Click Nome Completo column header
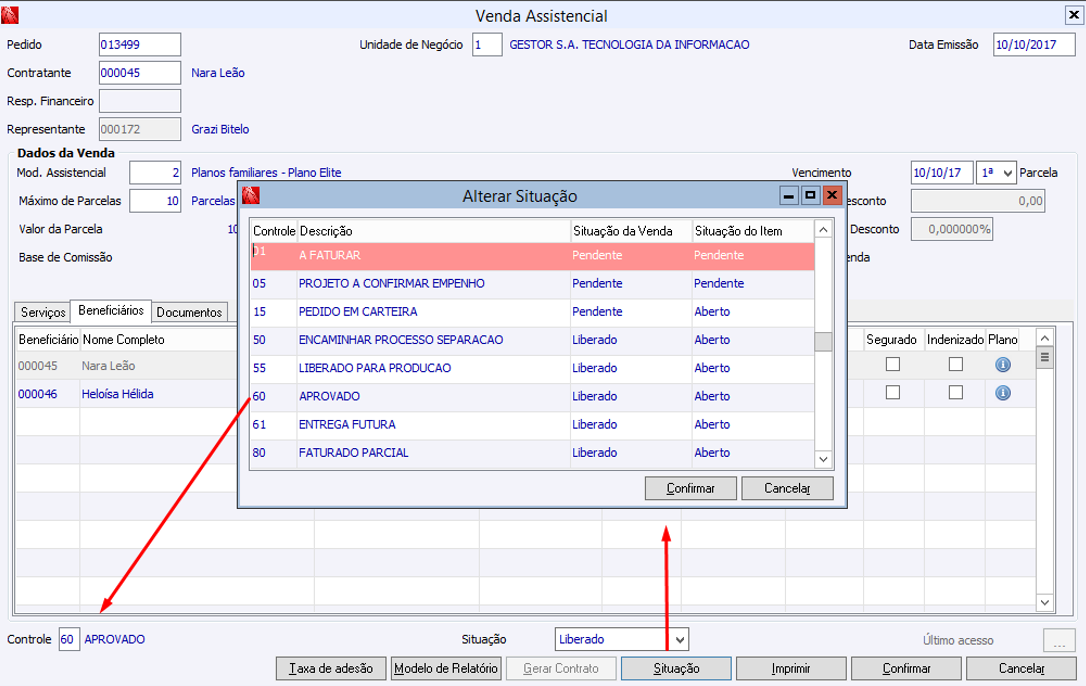 (x=123, y=340)
